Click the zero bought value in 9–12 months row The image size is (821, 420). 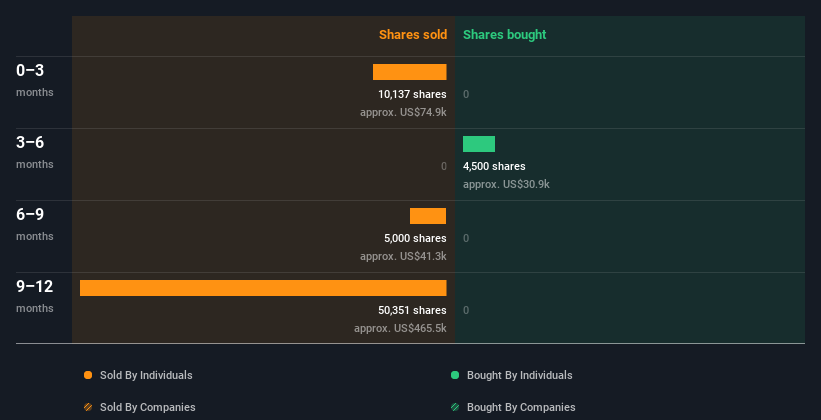(466, 311)
